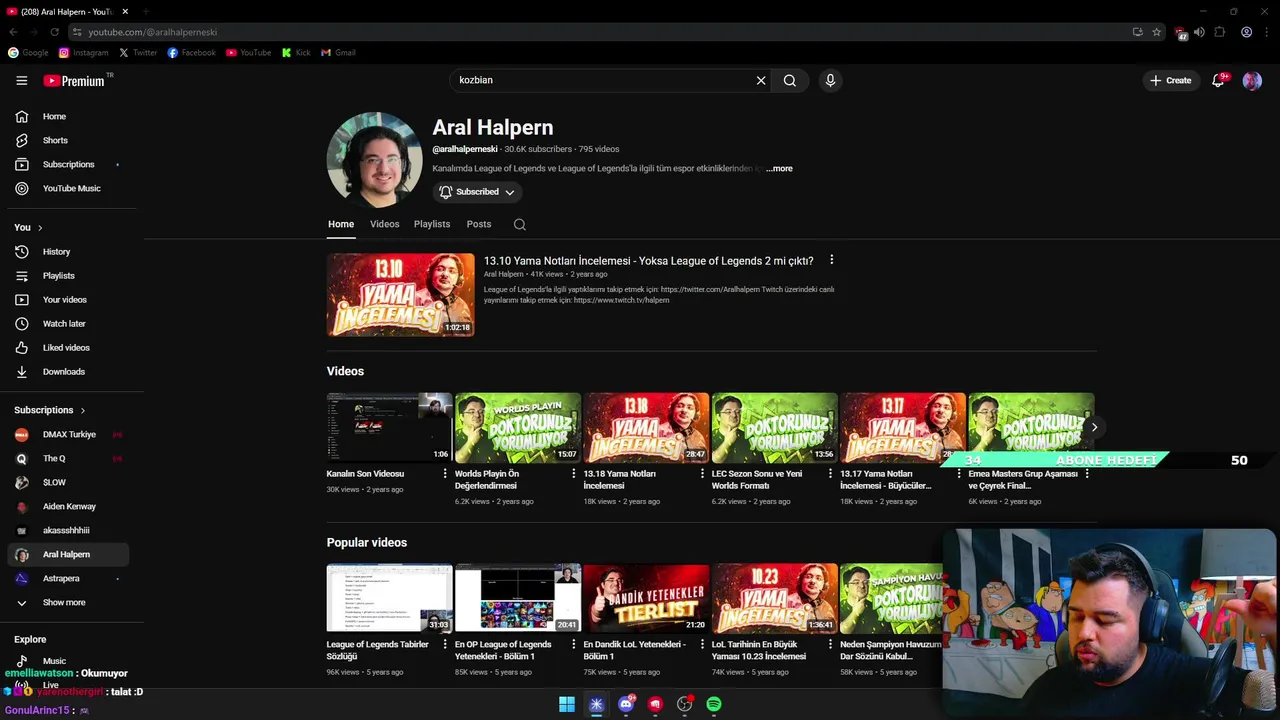Open Astrapera subscription channel
1280x720 pixels.
click(x=68, y=579)
